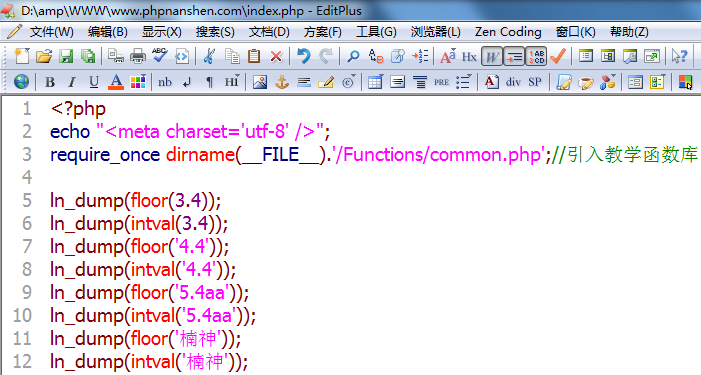Toggle bold formatting
Screen dimensions: 701x375
(50, 82)
